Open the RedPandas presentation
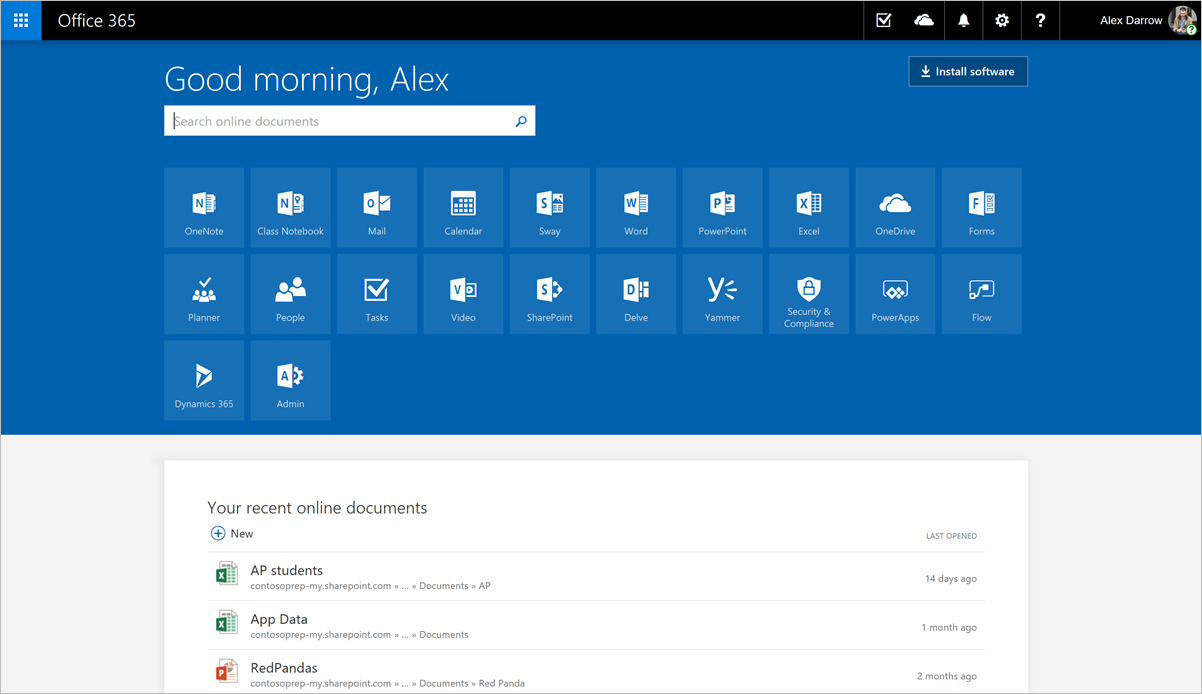 pos(284,668)
